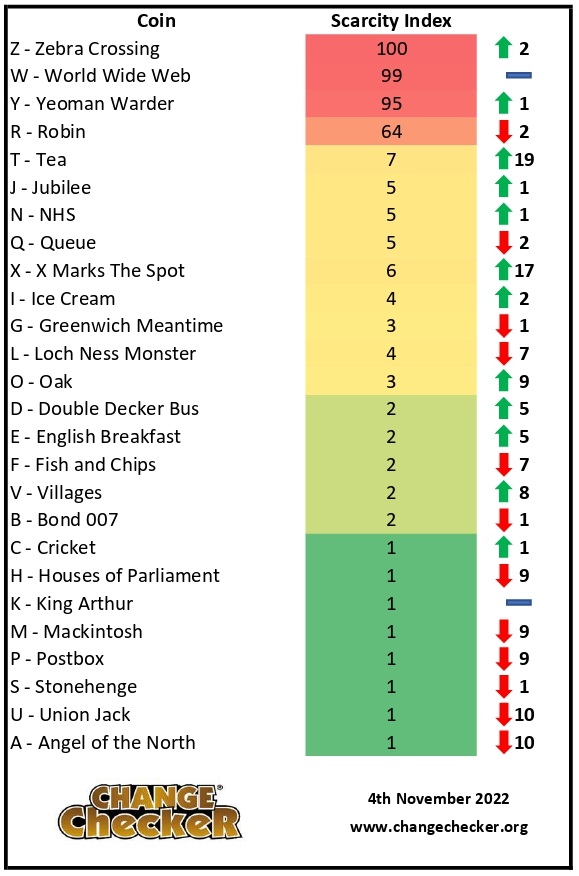Click the green Stonehenge scarcity cell
Viewport: 579px width, 876px height.
[x=391, y=686]
